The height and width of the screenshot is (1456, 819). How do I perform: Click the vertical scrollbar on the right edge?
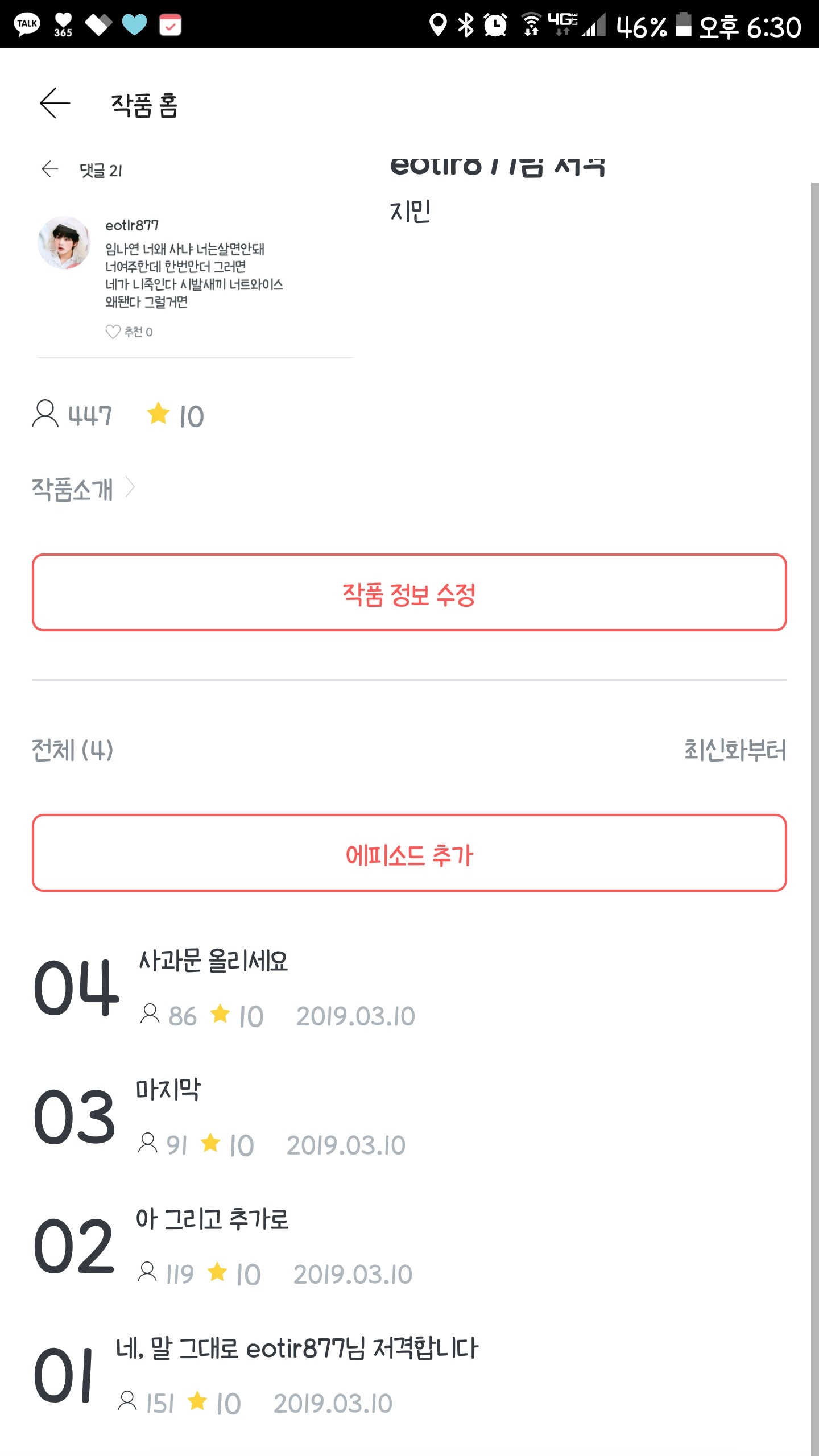click(x=814, y=796)
